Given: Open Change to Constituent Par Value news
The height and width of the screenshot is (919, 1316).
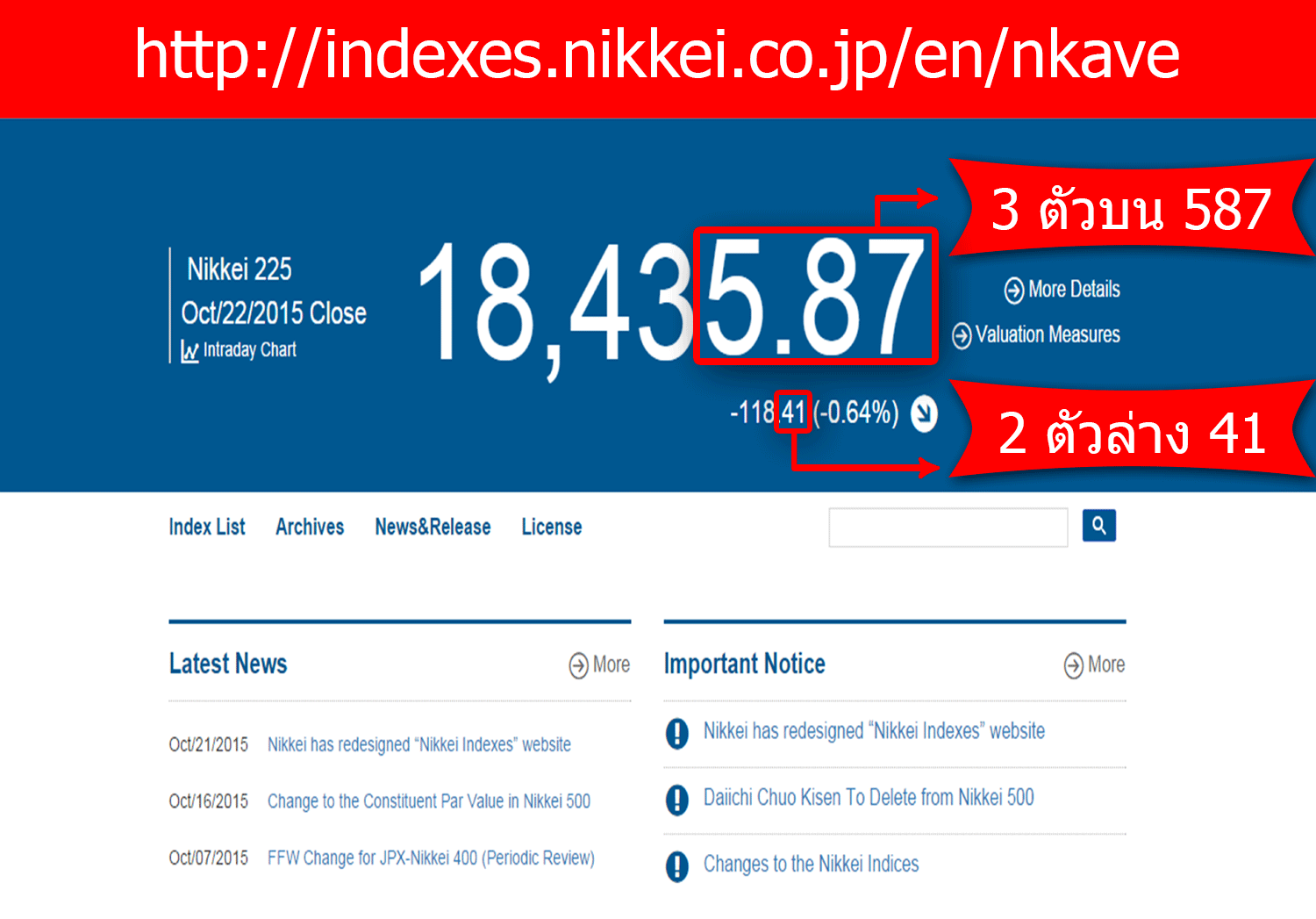Looking at the screenshot, I should pyautogui.click(x=429, y=801).
